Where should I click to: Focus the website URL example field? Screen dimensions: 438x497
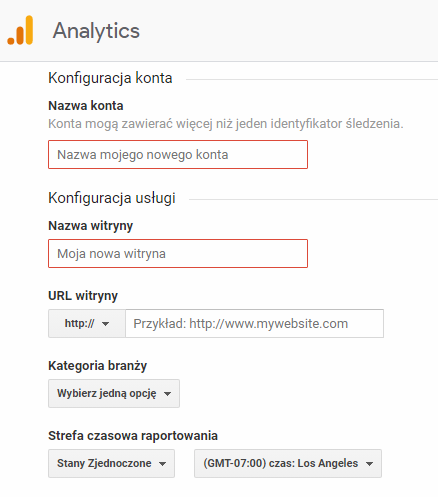[254, 323]
